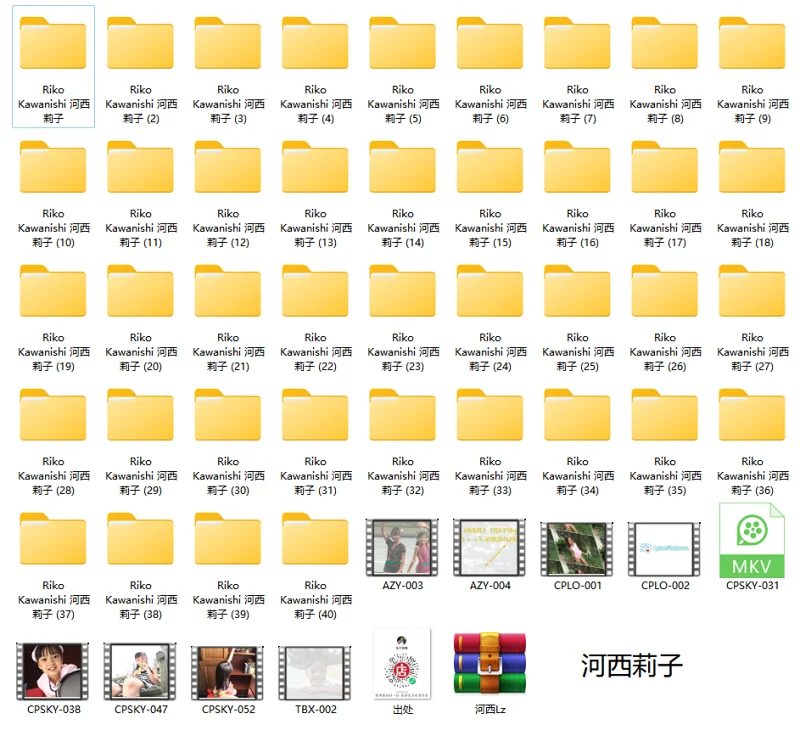Select the CPSKY-052 video thumbnail
The image size is (800, 736).
[228, 671]
